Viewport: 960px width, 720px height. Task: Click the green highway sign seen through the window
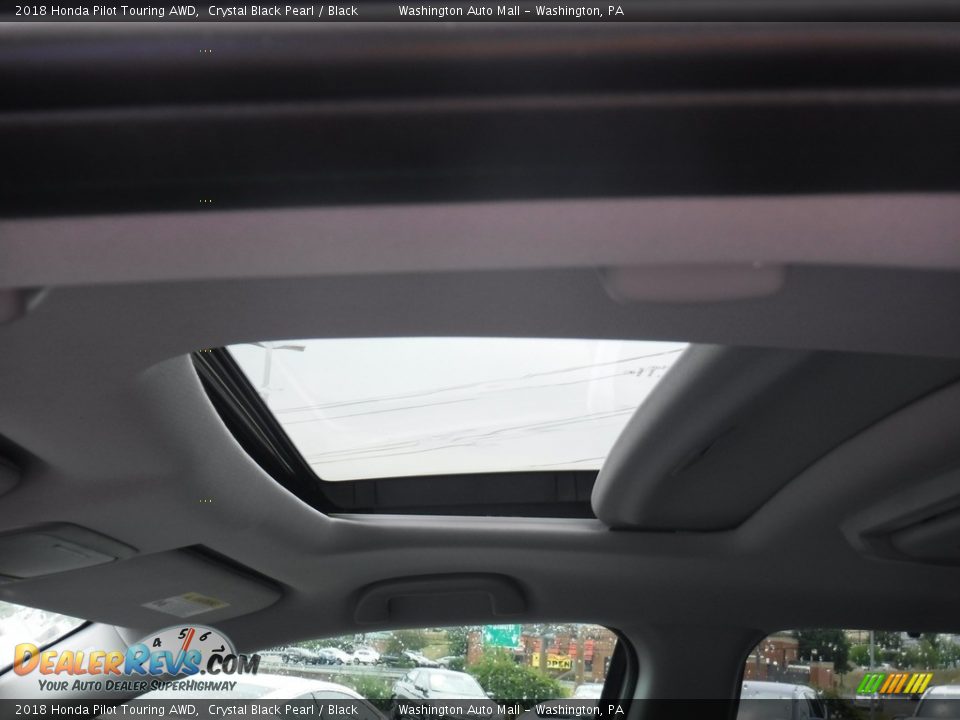[502, 636]
